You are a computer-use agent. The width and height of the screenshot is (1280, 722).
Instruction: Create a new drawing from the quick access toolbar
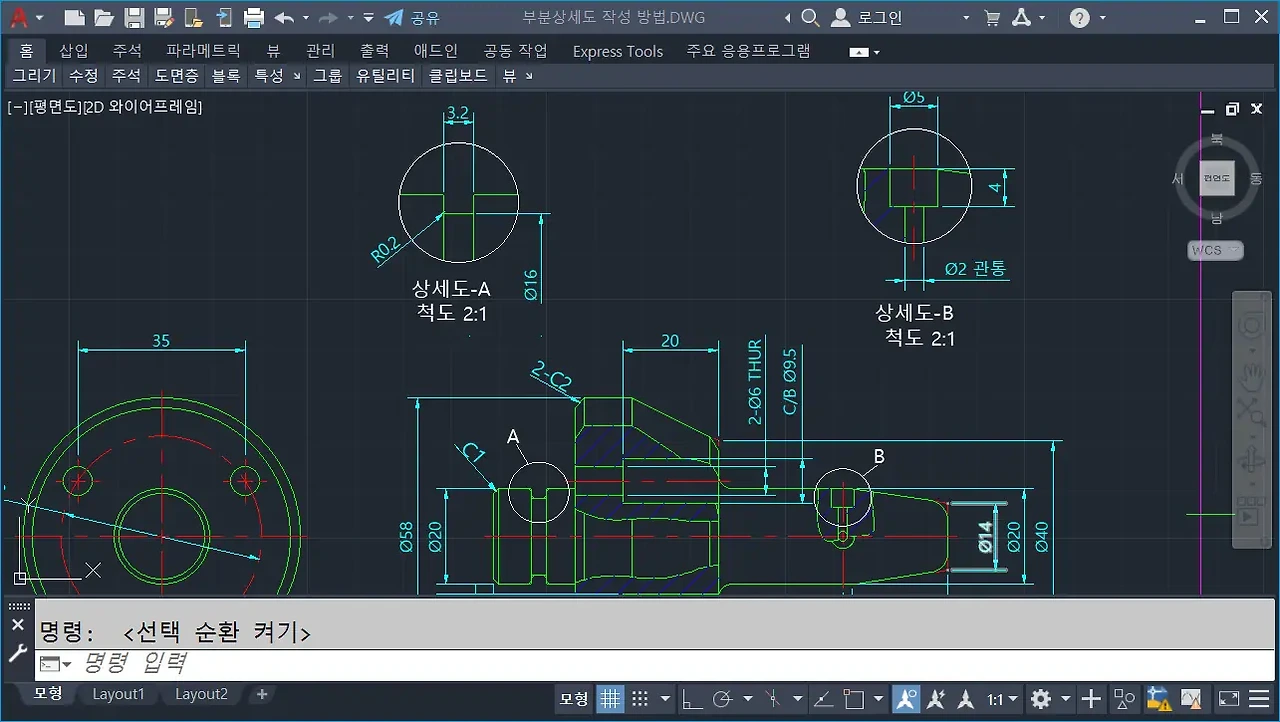tap(73, 17)
